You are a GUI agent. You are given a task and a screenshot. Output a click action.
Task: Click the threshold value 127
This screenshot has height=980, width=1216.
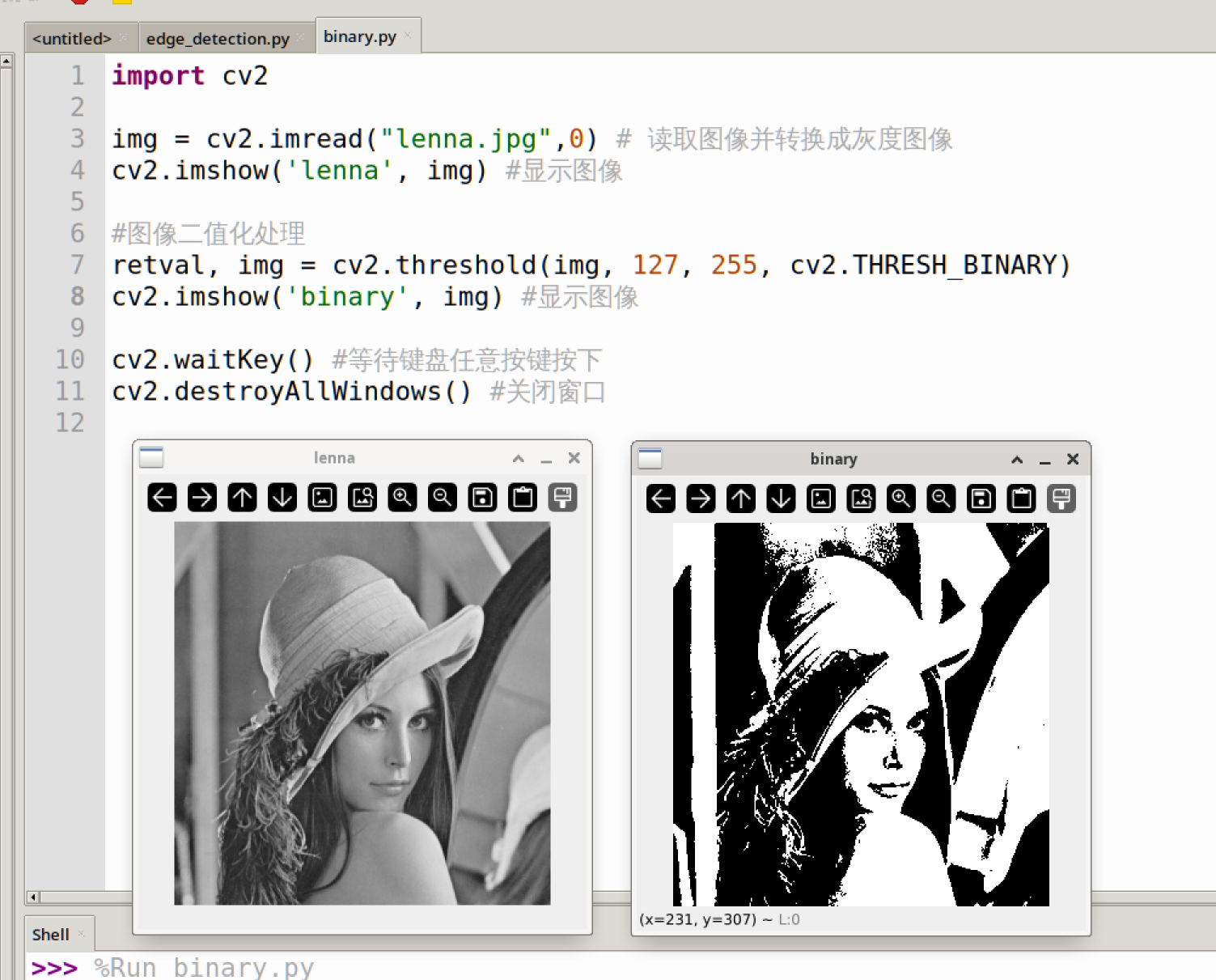pyautogui.click(x=655, y=265)
